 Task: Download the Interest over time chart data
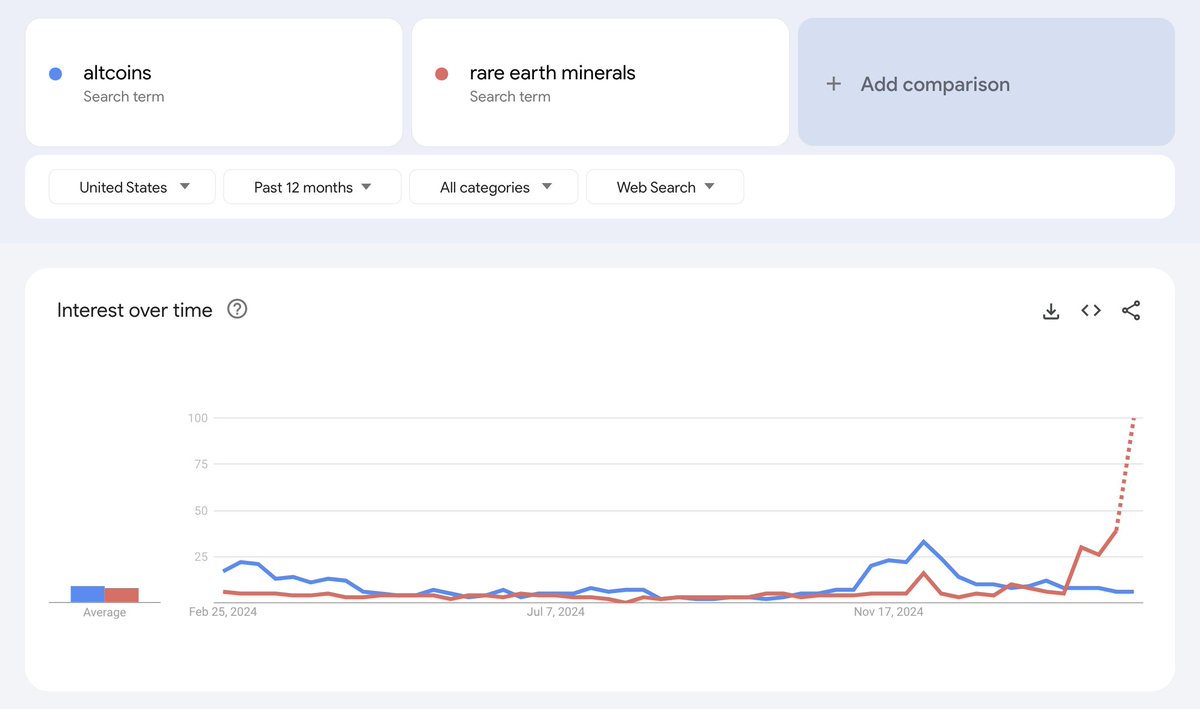coord(1051,311)
